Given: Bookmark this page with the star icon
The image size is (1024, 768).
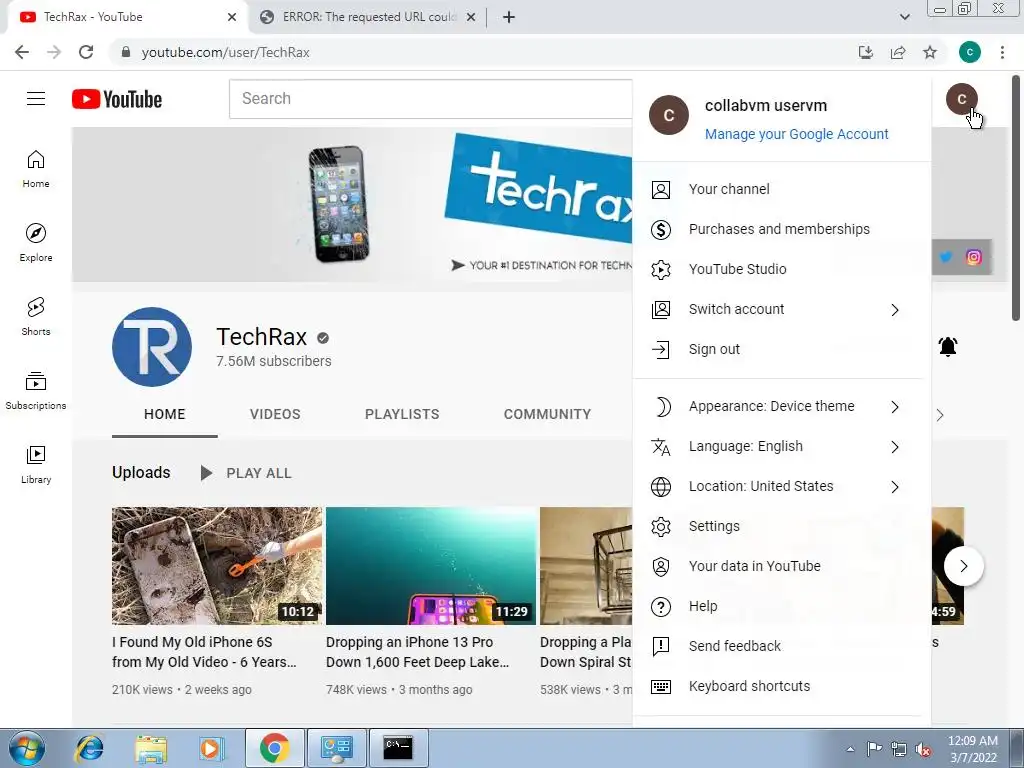Looking at the screenshot, I should pos(930,52).
